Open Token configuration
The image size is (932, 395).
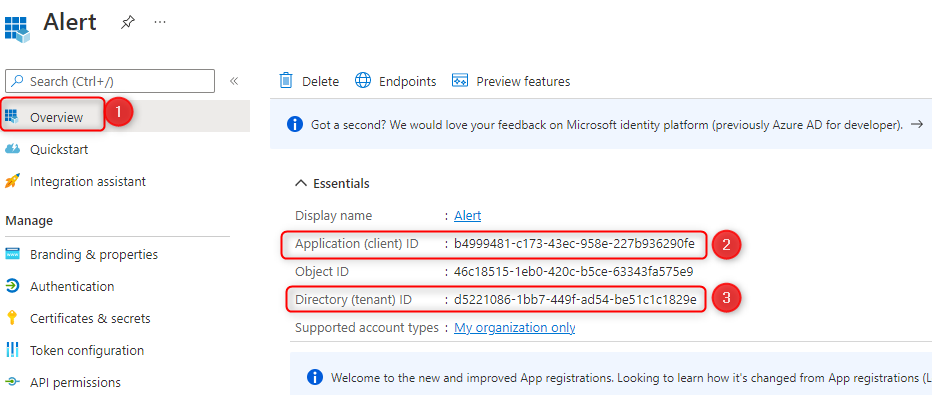click(x=87, y=350)
